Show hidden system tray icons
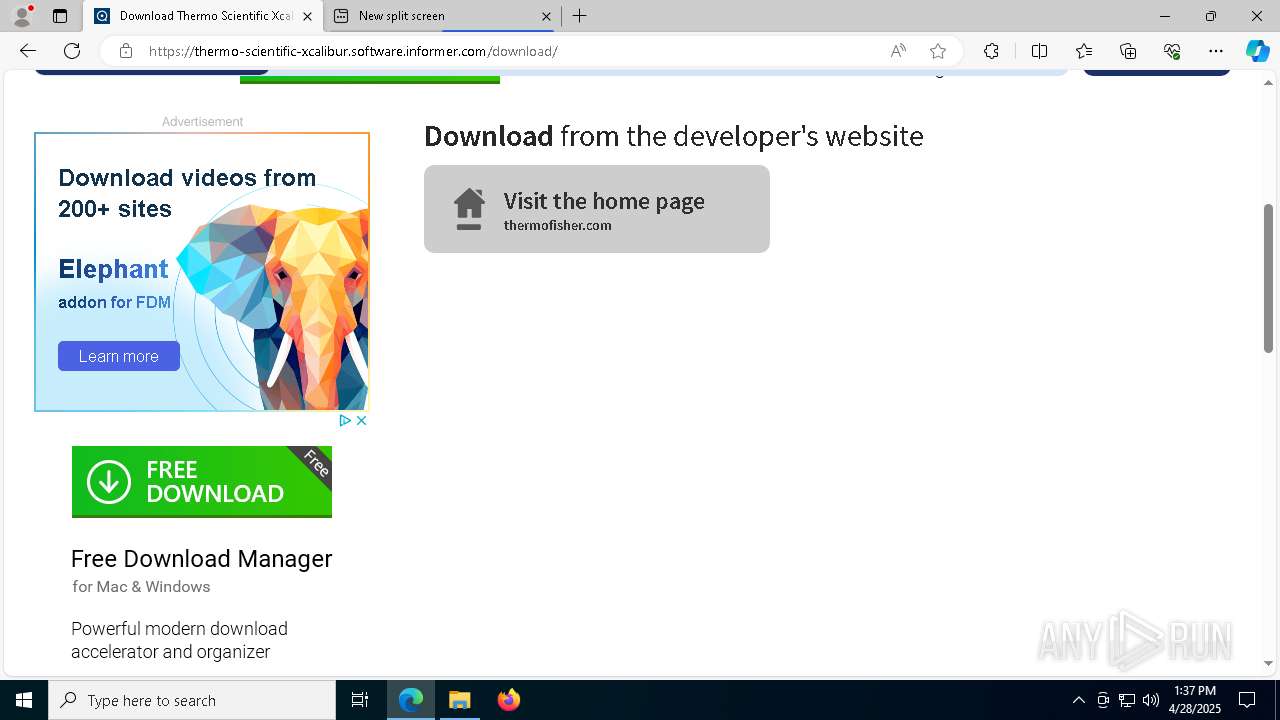The image size is (1280, 720). [1078, 700]
